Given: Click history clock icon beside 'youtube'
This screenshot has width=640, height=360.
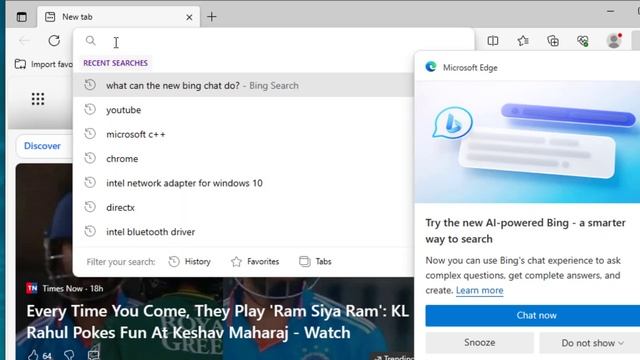Looking at the screenshot, I should pyautogui.click(x=90, y=109).
